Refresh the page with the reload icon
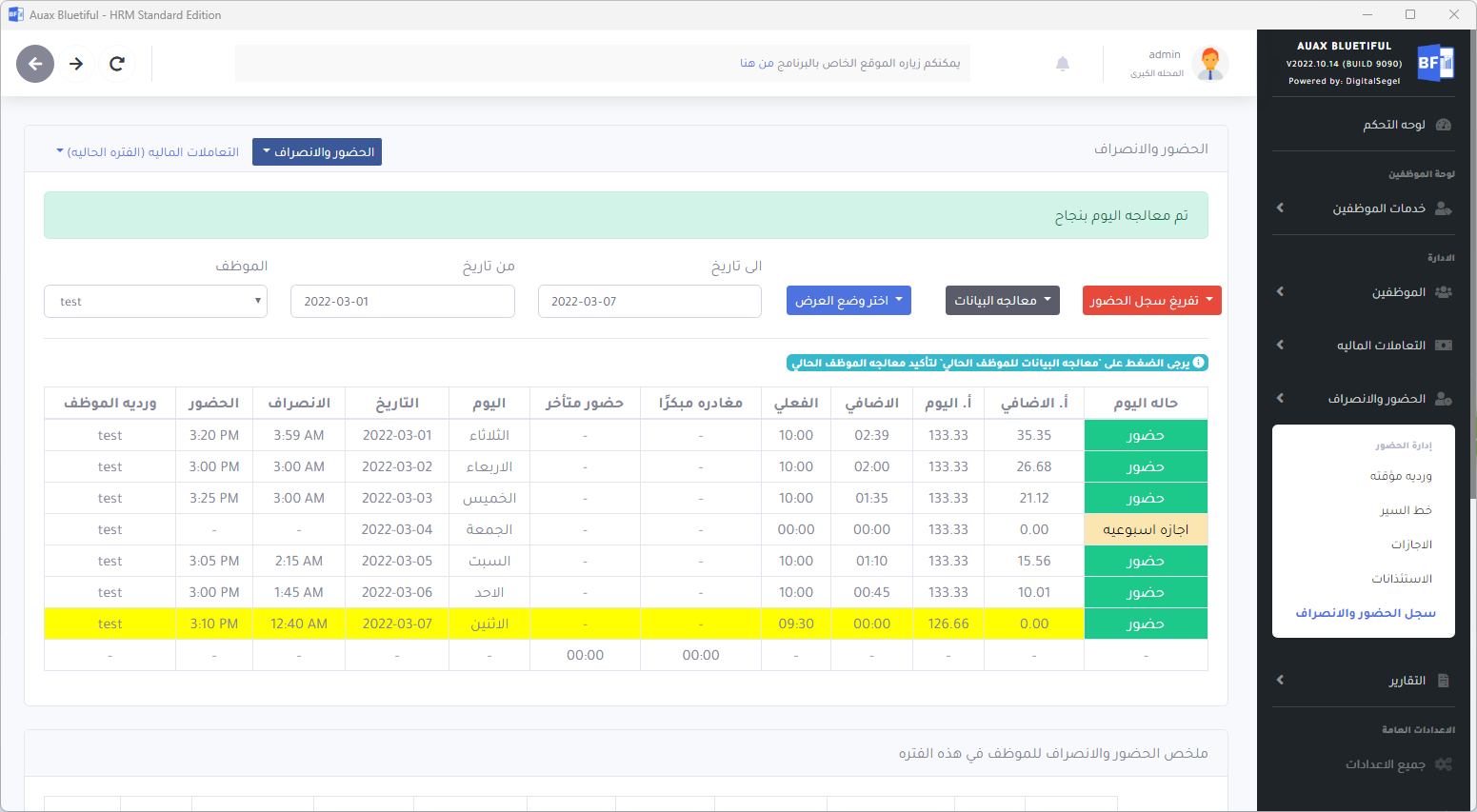The image size is (1477, 812). click(x=117, y=63)
